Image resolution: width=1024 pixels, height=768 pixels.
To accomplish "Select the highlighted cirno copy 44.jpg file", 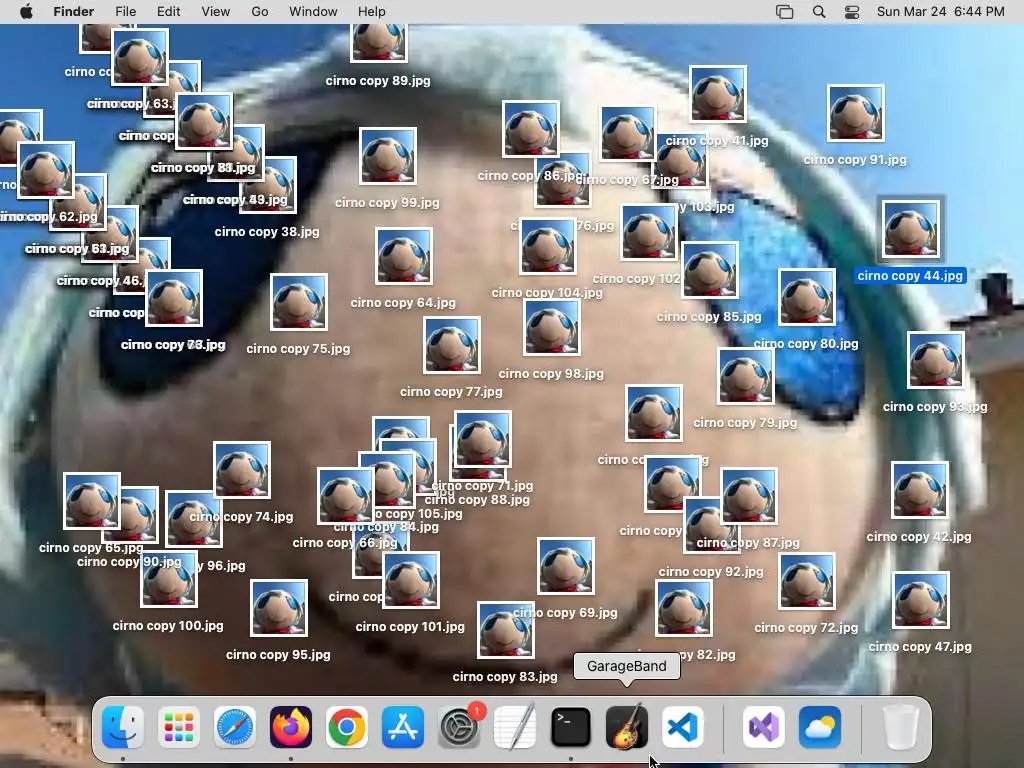I will coord(911,229).
